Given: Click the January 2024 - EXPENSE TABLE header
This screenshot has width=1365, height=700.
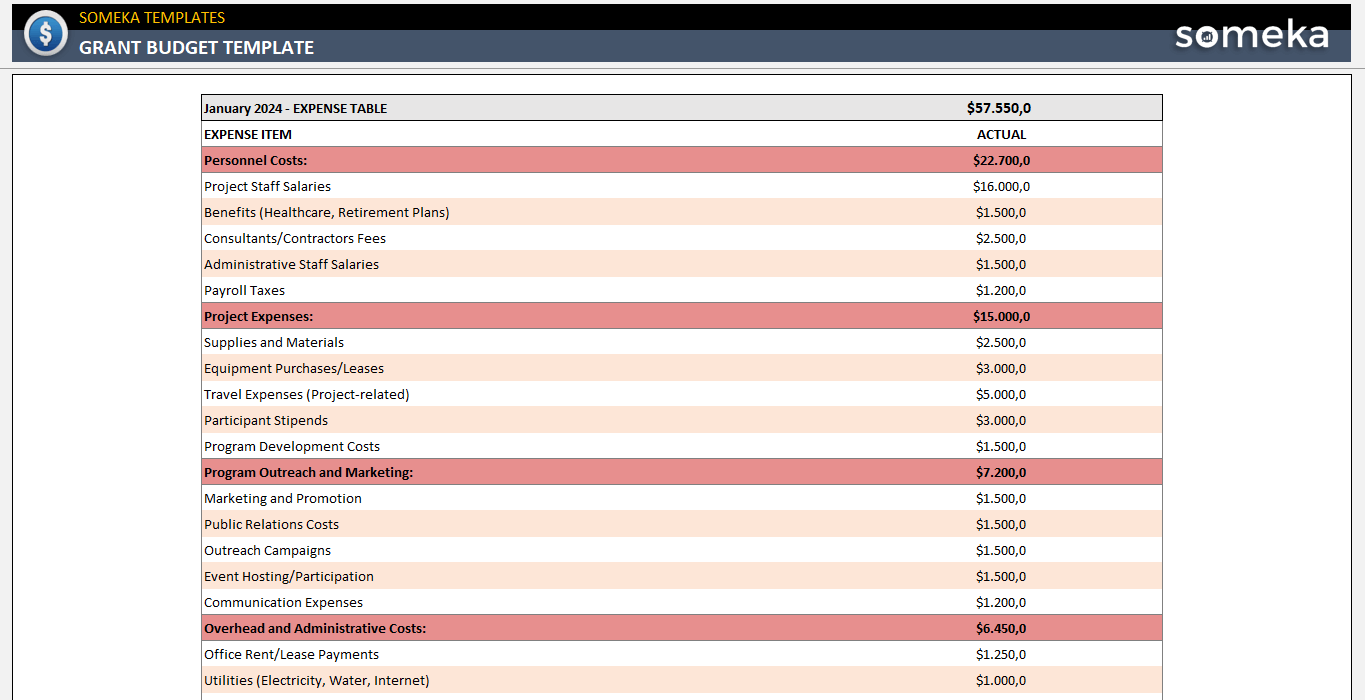Looking at the screenshot, I should [295, 108].
